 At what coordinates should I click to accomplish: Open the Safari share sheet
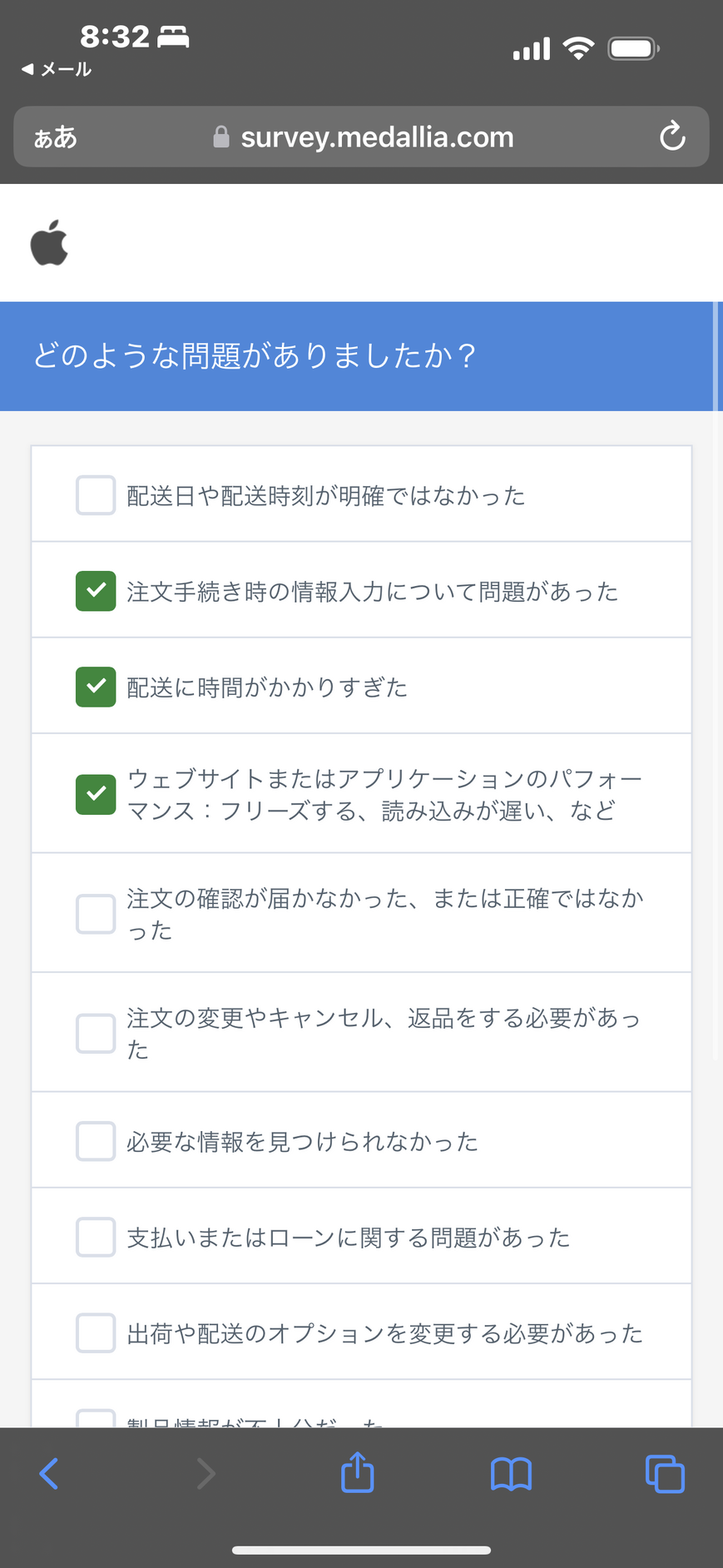coord(358,1472)
